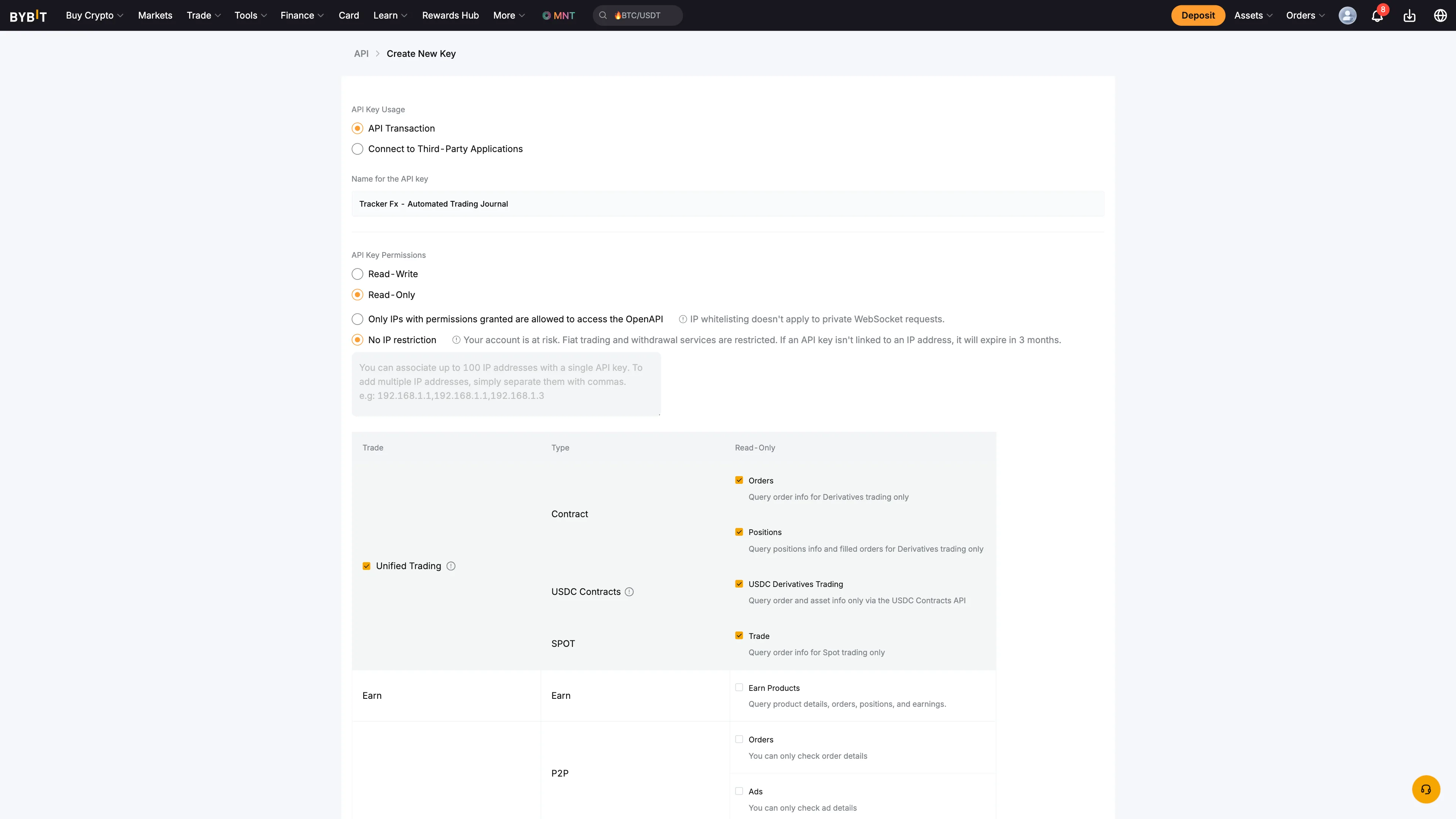1456x819 pixels.
Task: Select Only IPs with permissions granted option
Action: 357,319
